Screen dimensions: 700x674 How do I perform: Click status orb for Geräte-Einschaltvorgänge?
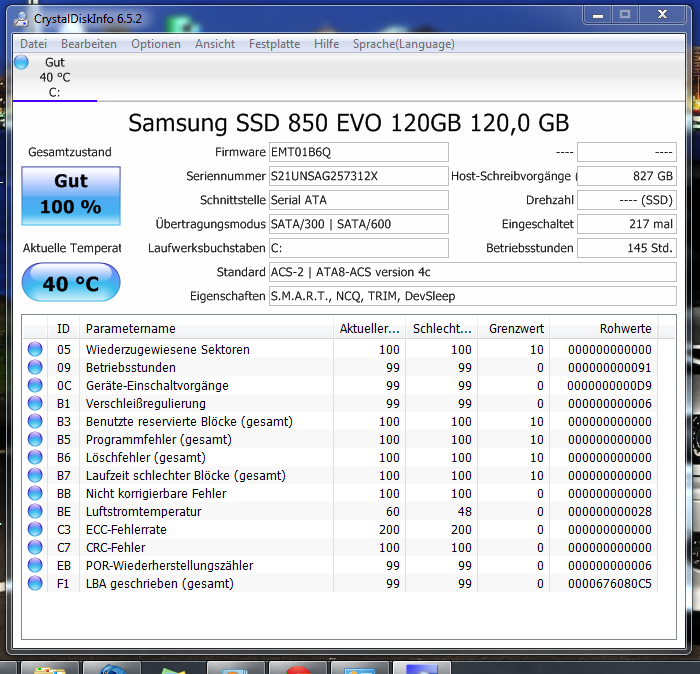point(35,385)
